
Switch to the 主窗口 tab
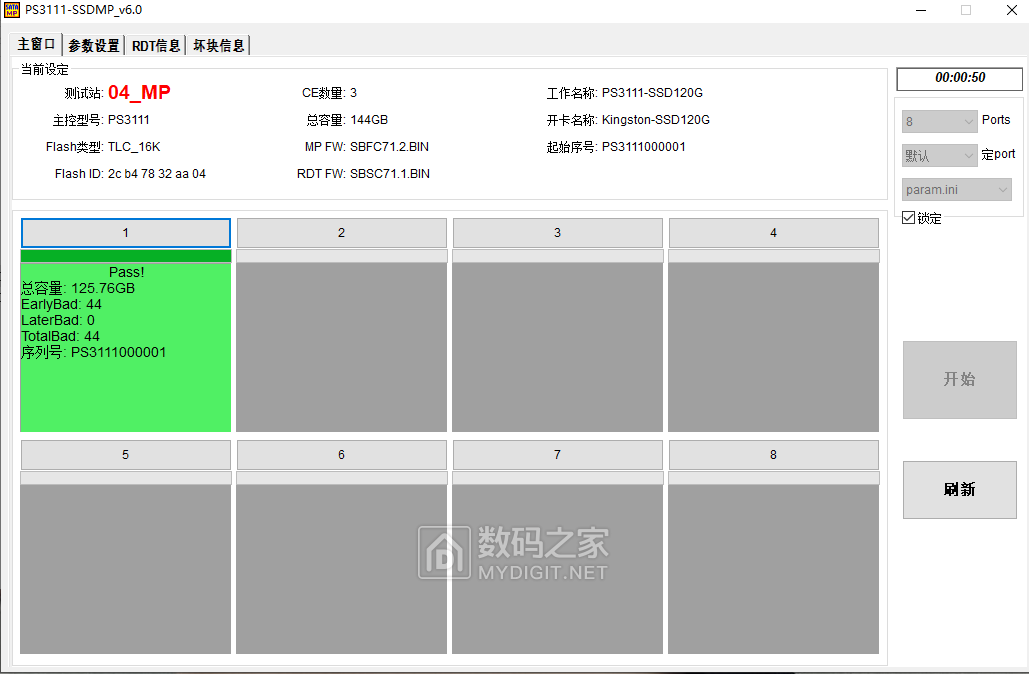tap(37, 44)
